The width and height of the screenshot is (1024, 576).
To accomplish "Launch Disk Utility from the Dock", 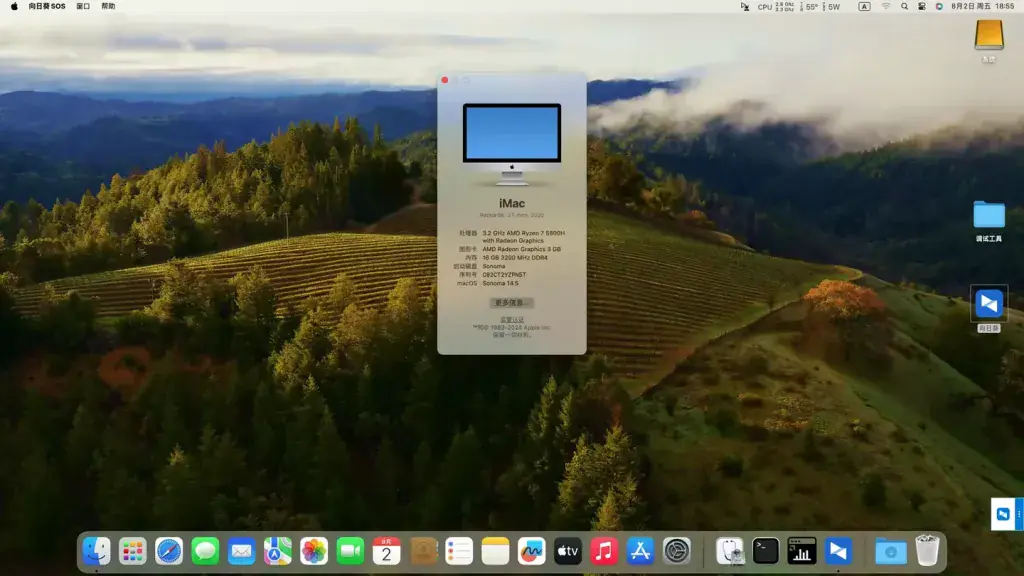I will (729, 551).
